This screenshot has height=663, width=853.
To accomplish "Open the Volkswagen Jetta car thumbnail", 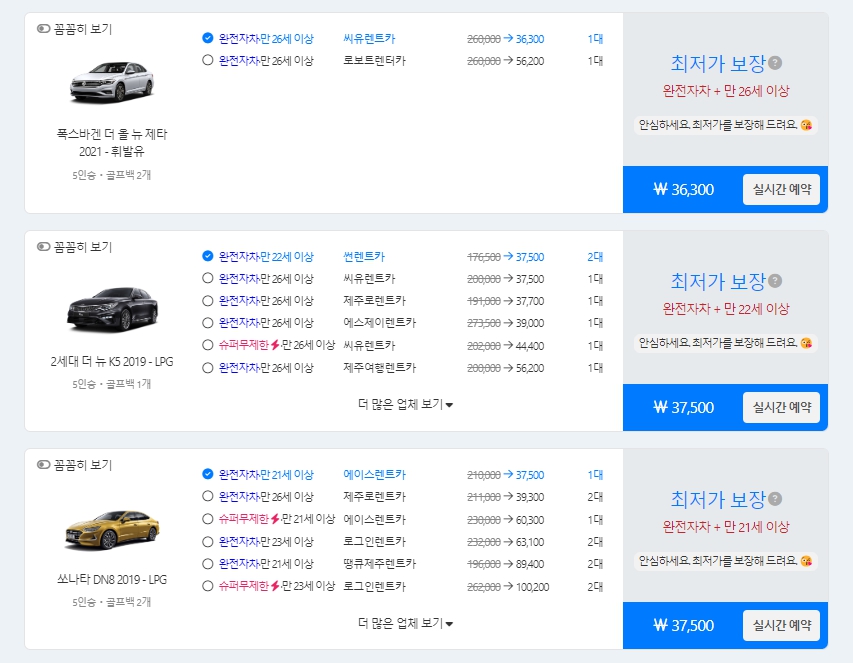I will click(112, 82).
